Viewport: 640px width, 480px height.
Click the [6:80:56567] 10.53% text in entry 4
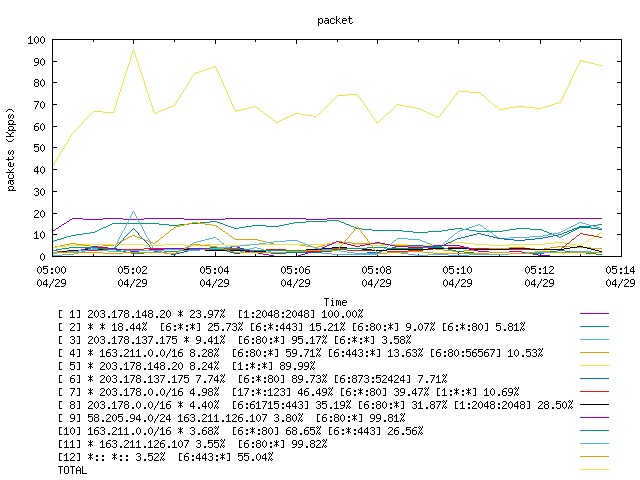[x=487, y=353]
